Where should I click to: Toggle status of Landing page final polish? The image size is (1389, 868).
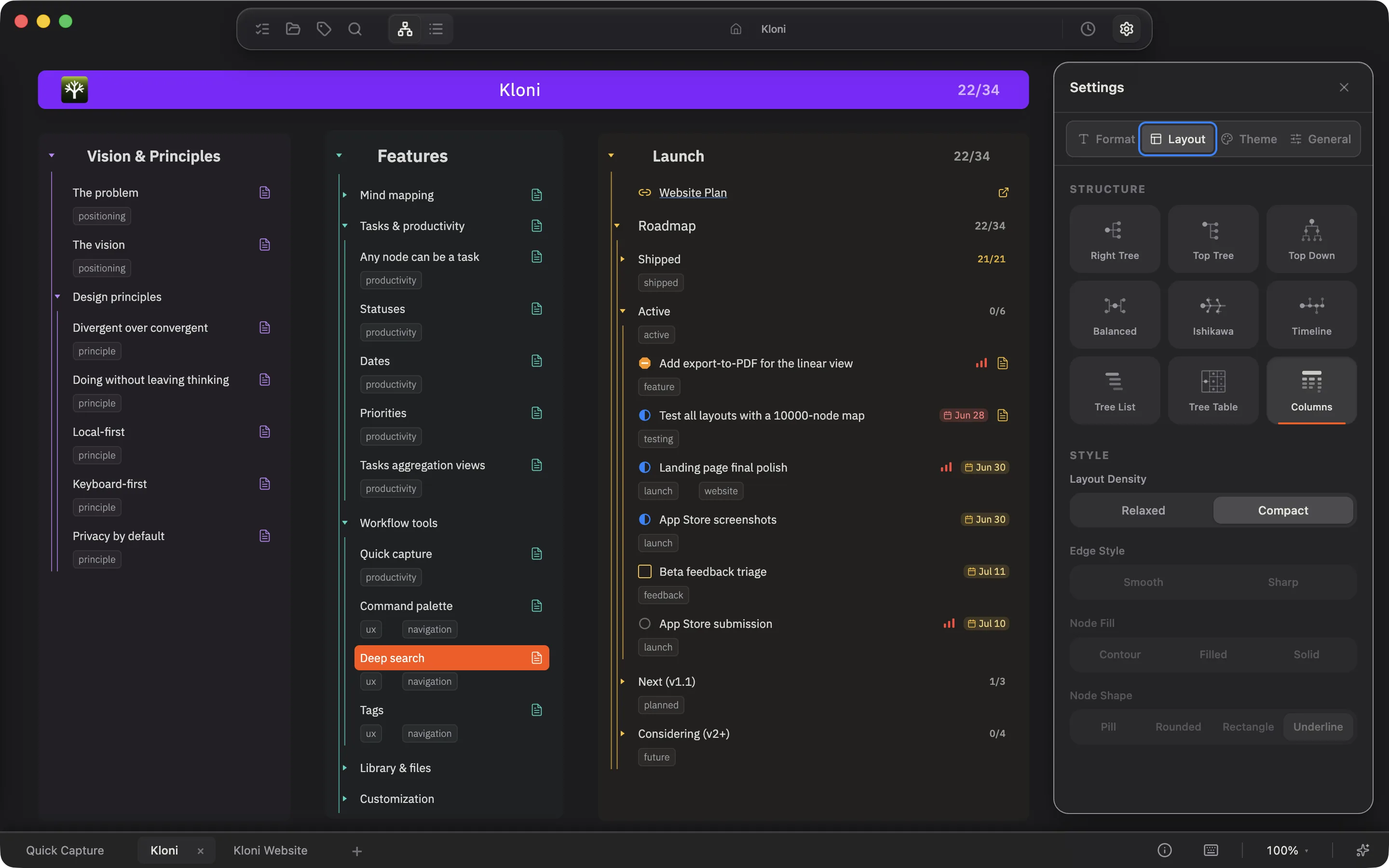pyautogui.click(x=644, y=467)
